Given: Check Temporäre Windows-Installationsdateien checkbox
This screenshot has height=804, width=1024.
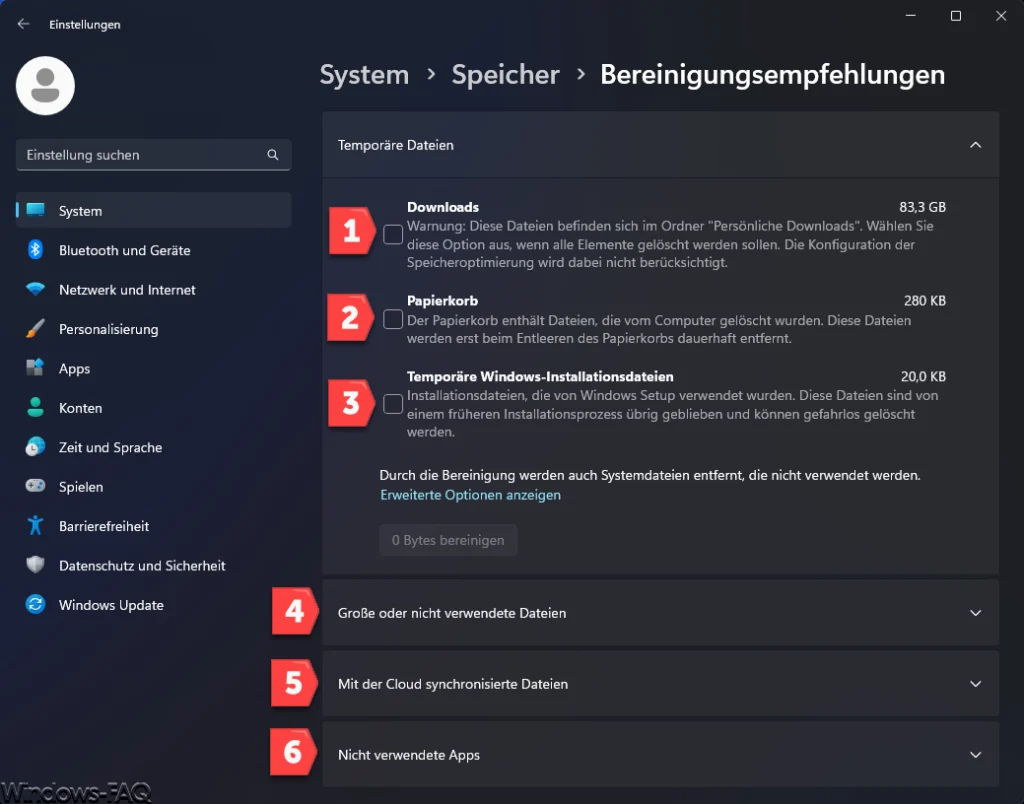Looking at the screenshot, I should point(392,404).
